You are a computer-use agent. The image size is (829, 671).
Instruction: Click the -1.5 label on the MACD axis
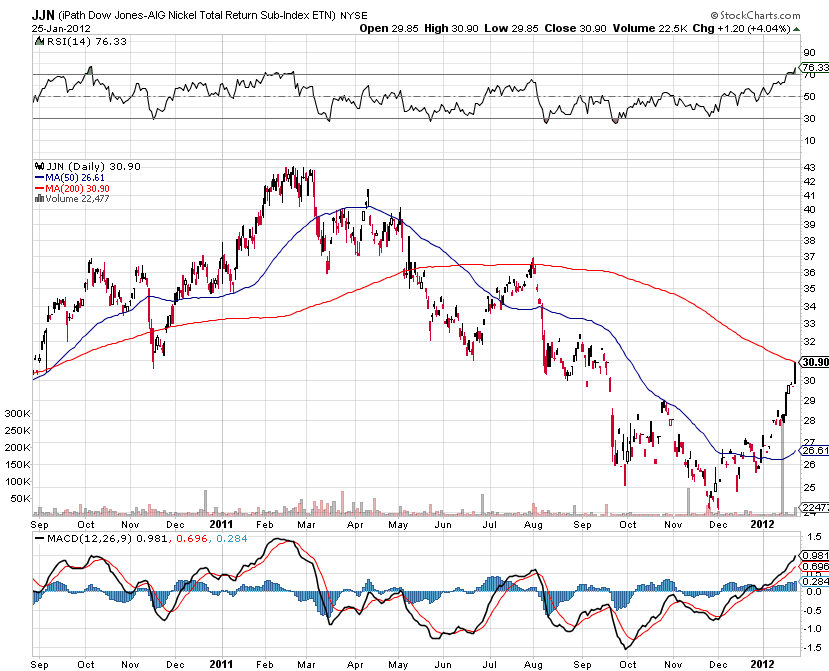tap(812, 647)
